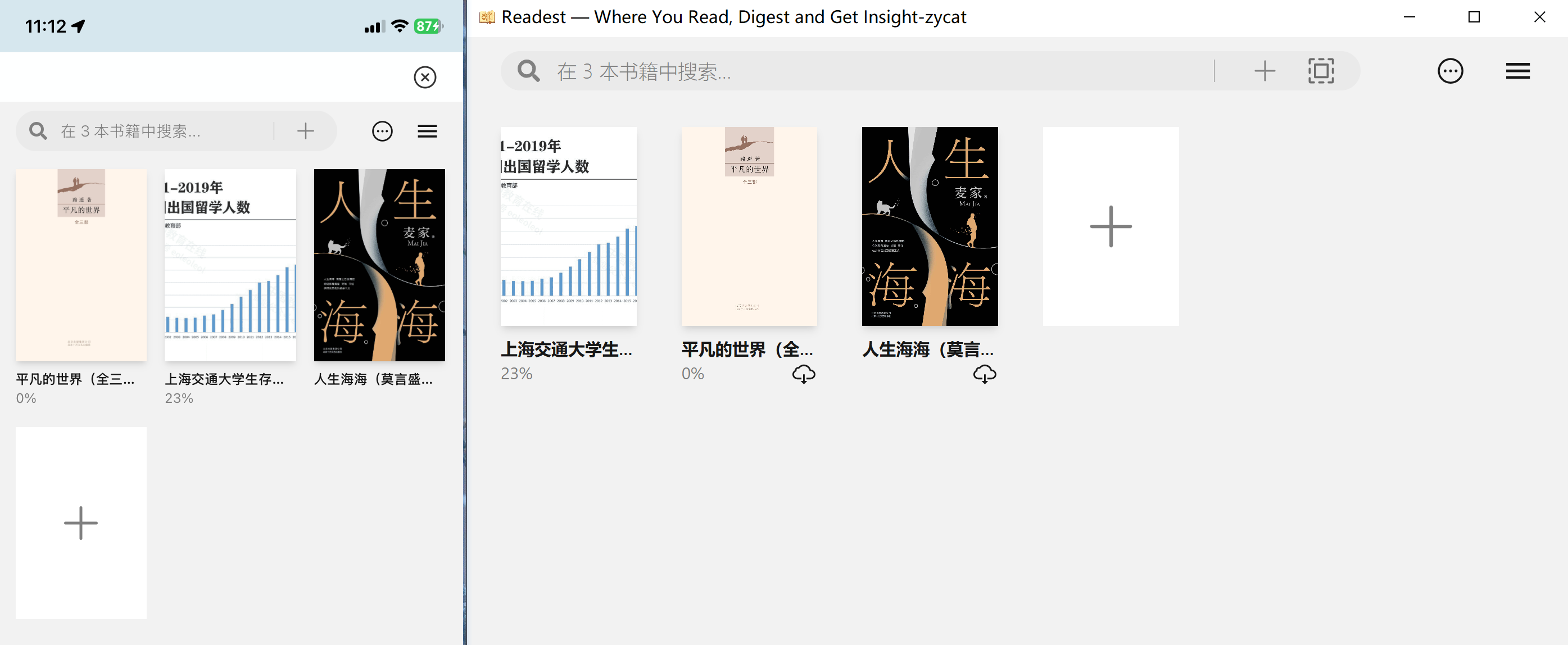Click the 平凡的世界（全... title in desktop library
This screenshot has height=645, width=1568.
(x=747, y=349)
